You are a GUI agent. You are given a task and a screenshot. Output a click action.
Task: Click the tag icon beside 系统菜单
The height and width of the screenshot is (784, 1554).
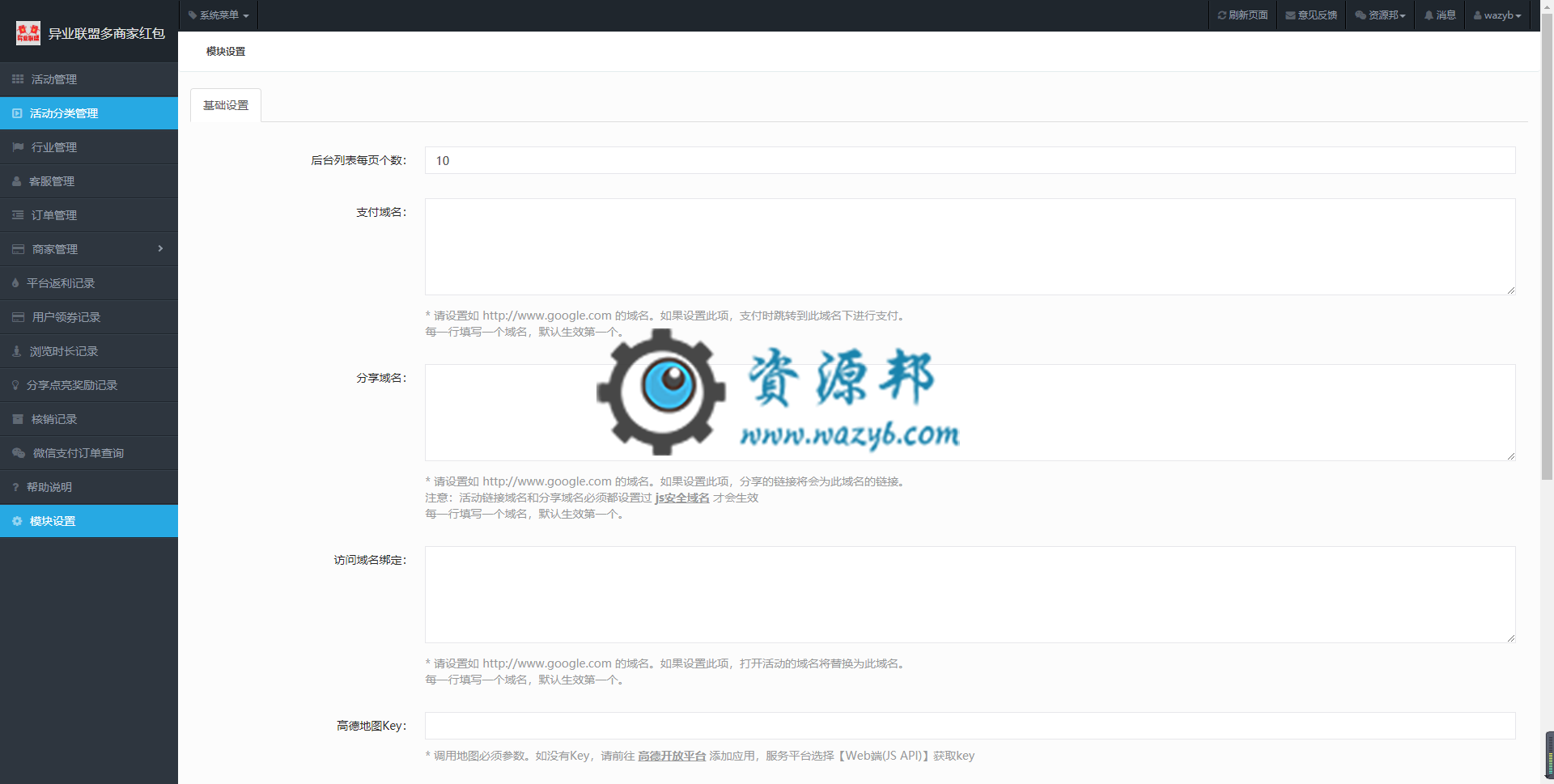coord(193,15)
